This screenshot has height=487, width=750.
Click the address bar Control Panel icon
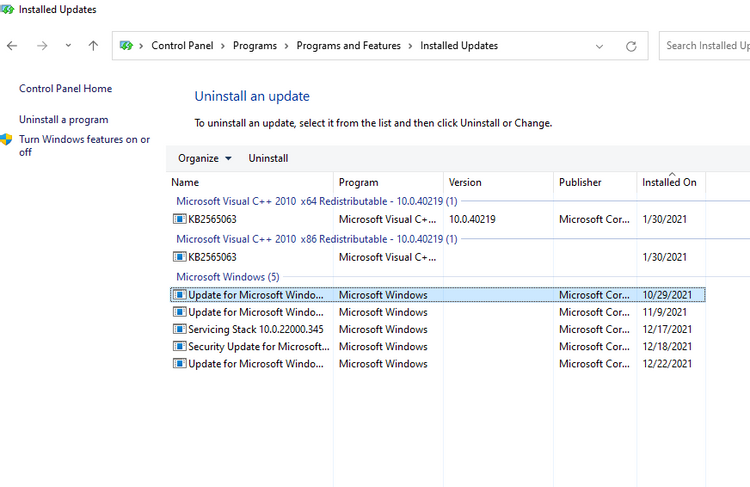pos(126,45)
